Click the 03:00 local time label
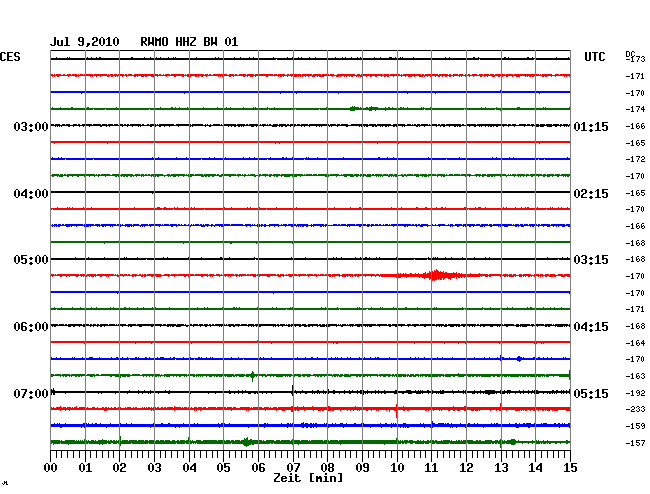Viewport: 650px width, 494px height. point(31,126)
